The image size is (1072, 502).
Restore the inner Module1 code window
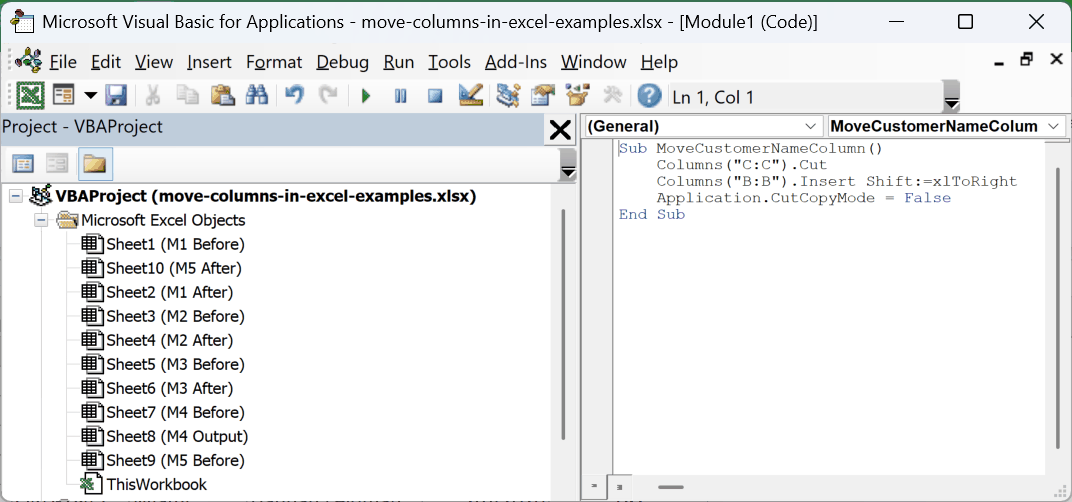click(1026, 60)
